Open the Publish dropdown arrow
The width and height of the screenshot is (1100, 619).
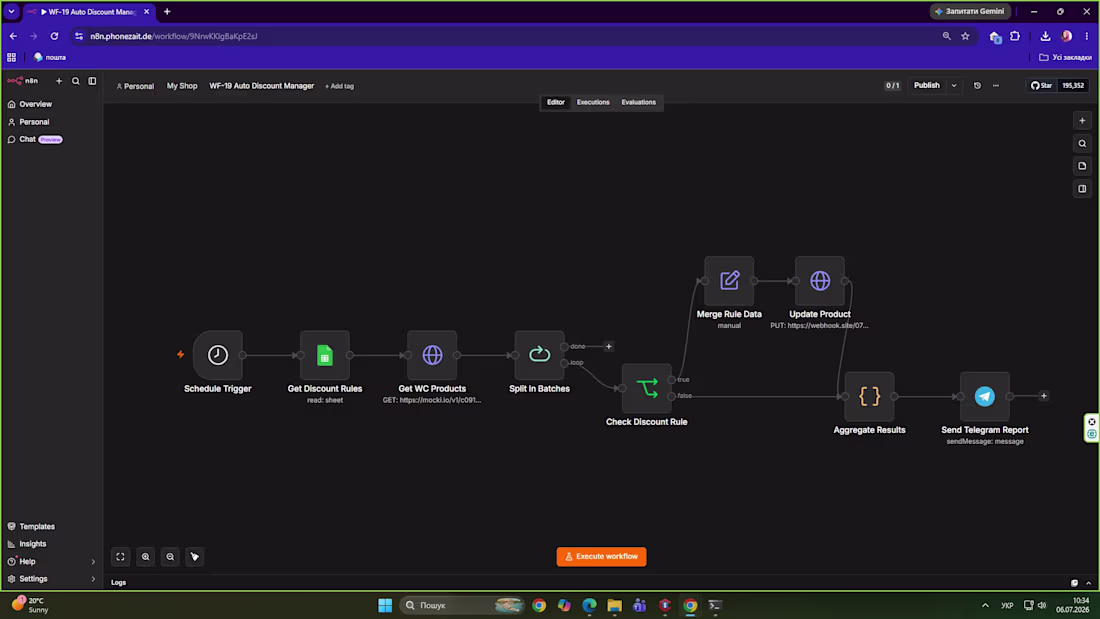(x=954, y=86)
